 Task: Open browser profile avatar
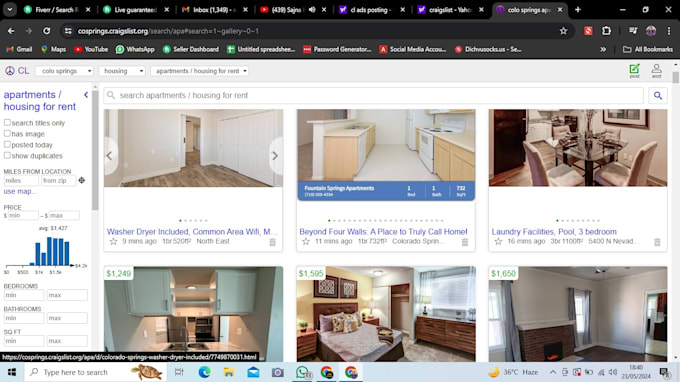click(x=651, y=31)
